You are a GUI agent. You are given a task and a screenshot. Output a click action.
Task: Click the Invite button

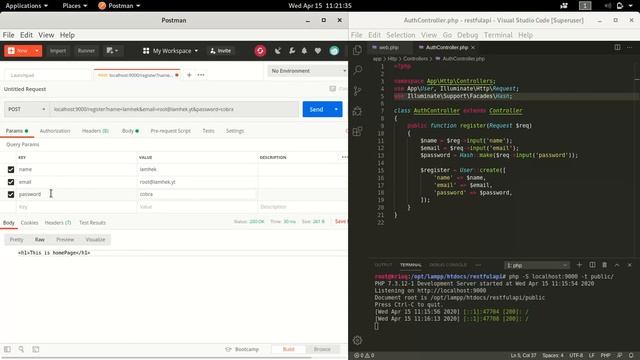[x=220, y=51]
